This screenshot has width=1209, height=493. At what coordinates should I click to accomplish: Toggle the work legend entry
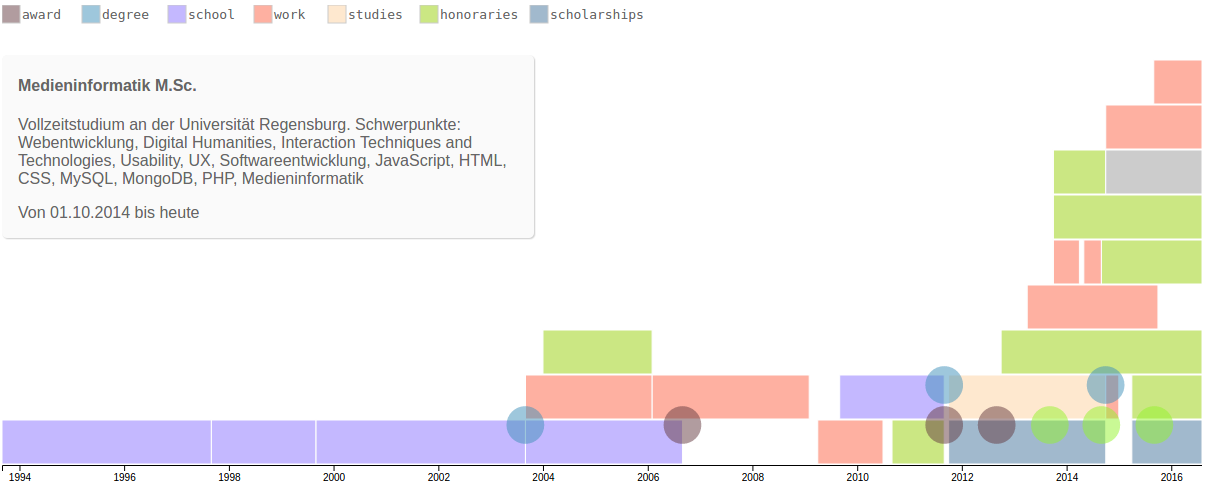point(279,14)
